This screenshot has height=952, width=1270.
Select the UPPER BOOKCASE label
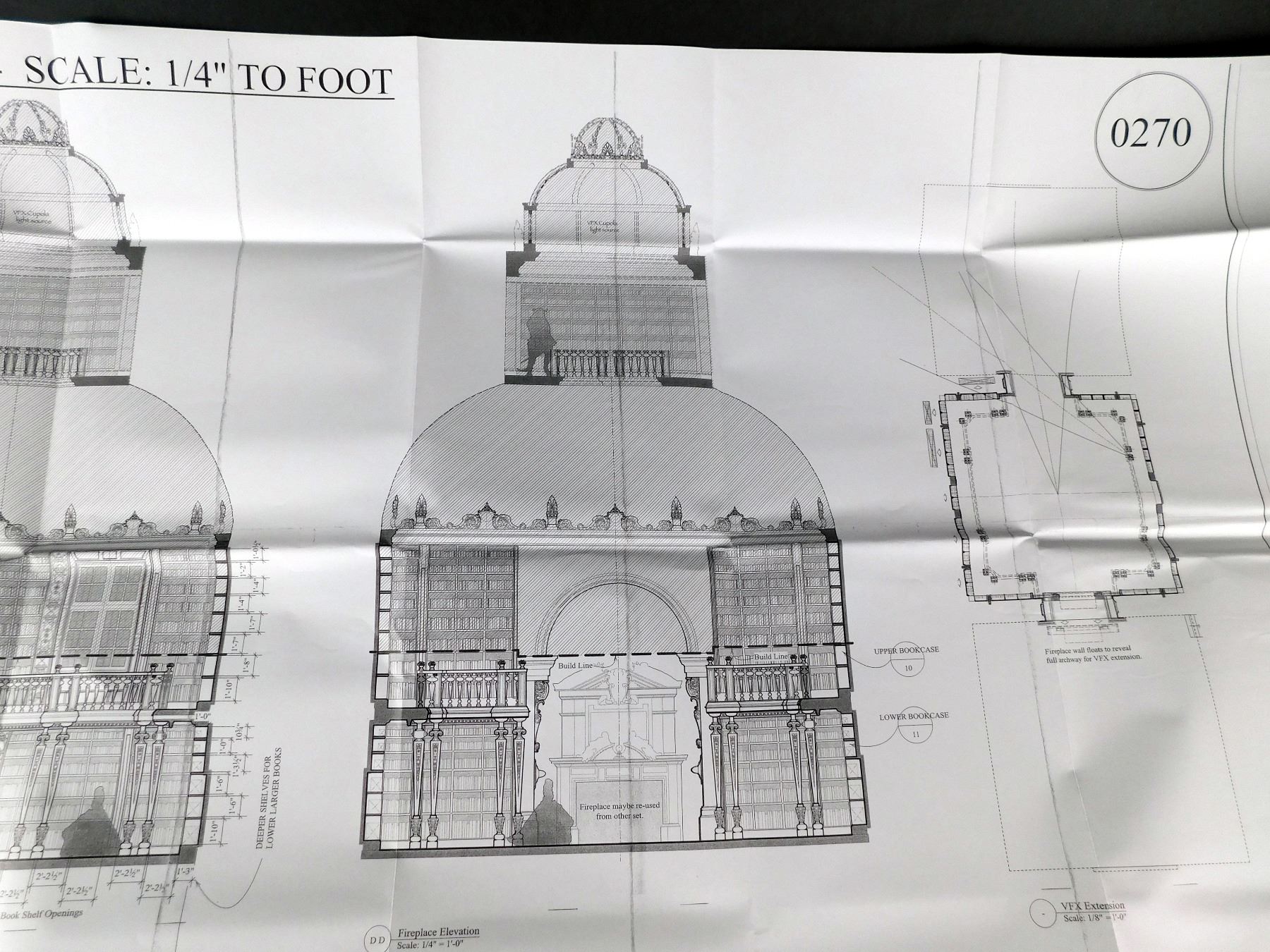[x=906, y=649]
